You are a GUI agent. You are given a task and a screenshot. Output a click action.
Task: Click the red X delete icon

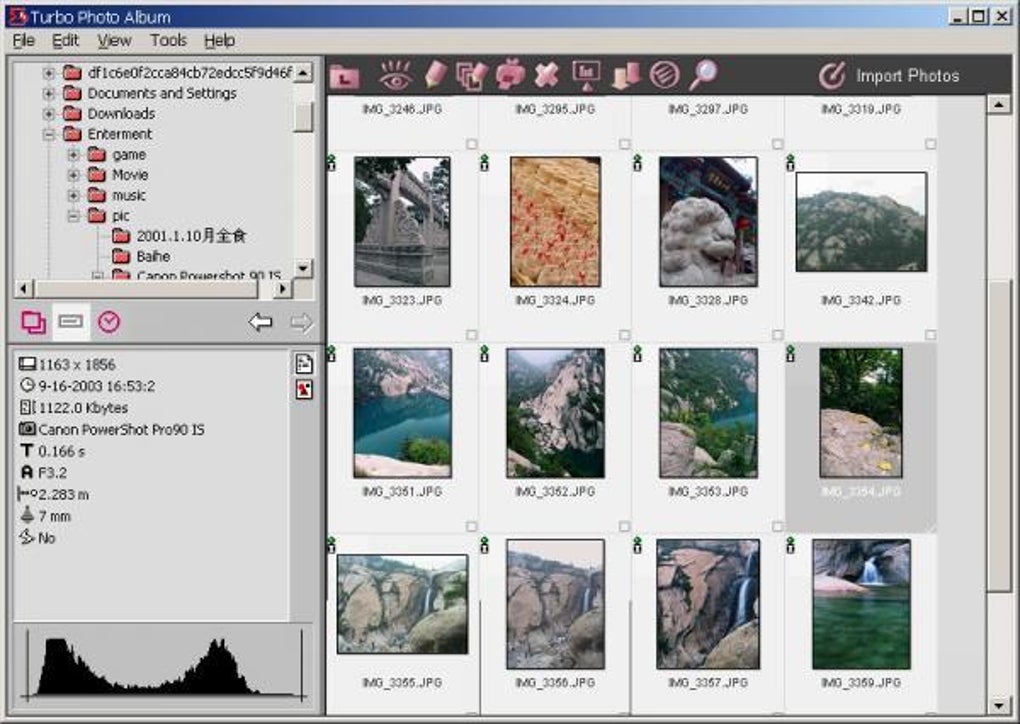[546, 75]
